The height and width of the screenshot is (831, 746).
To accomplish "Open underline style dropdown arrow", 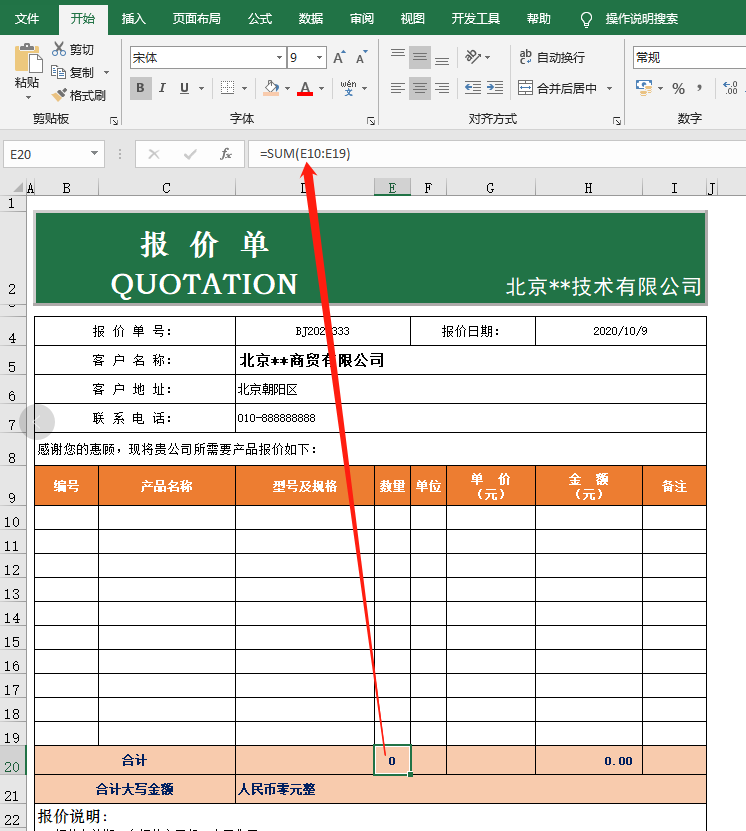I will (x=201, y=88).
